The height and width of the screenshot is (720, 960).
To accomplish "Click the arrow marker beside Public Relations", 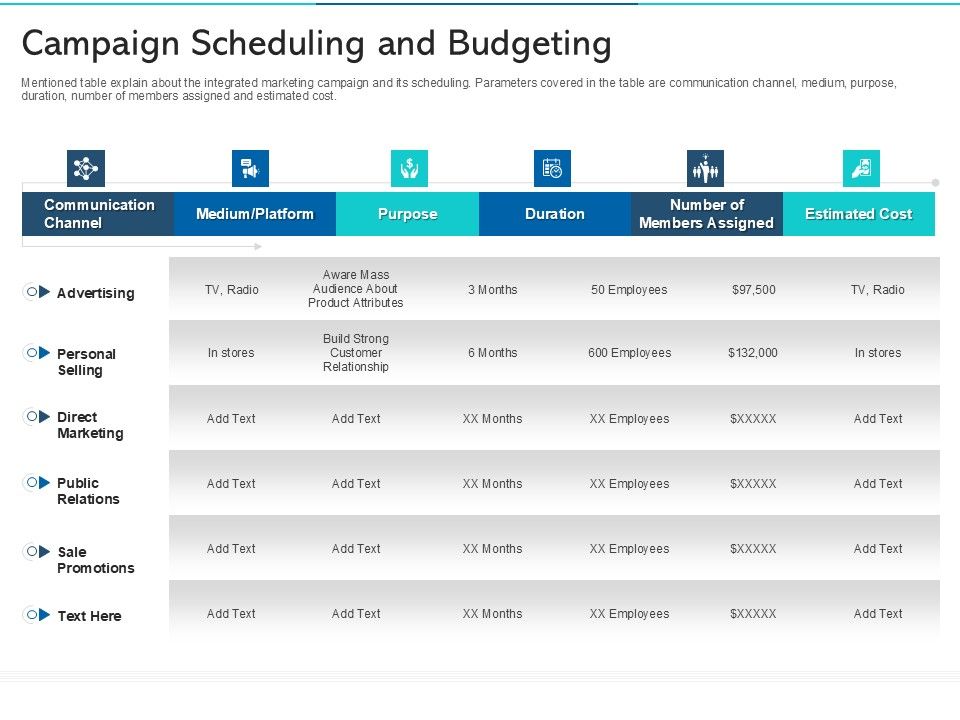I will [x=45, y=482].
